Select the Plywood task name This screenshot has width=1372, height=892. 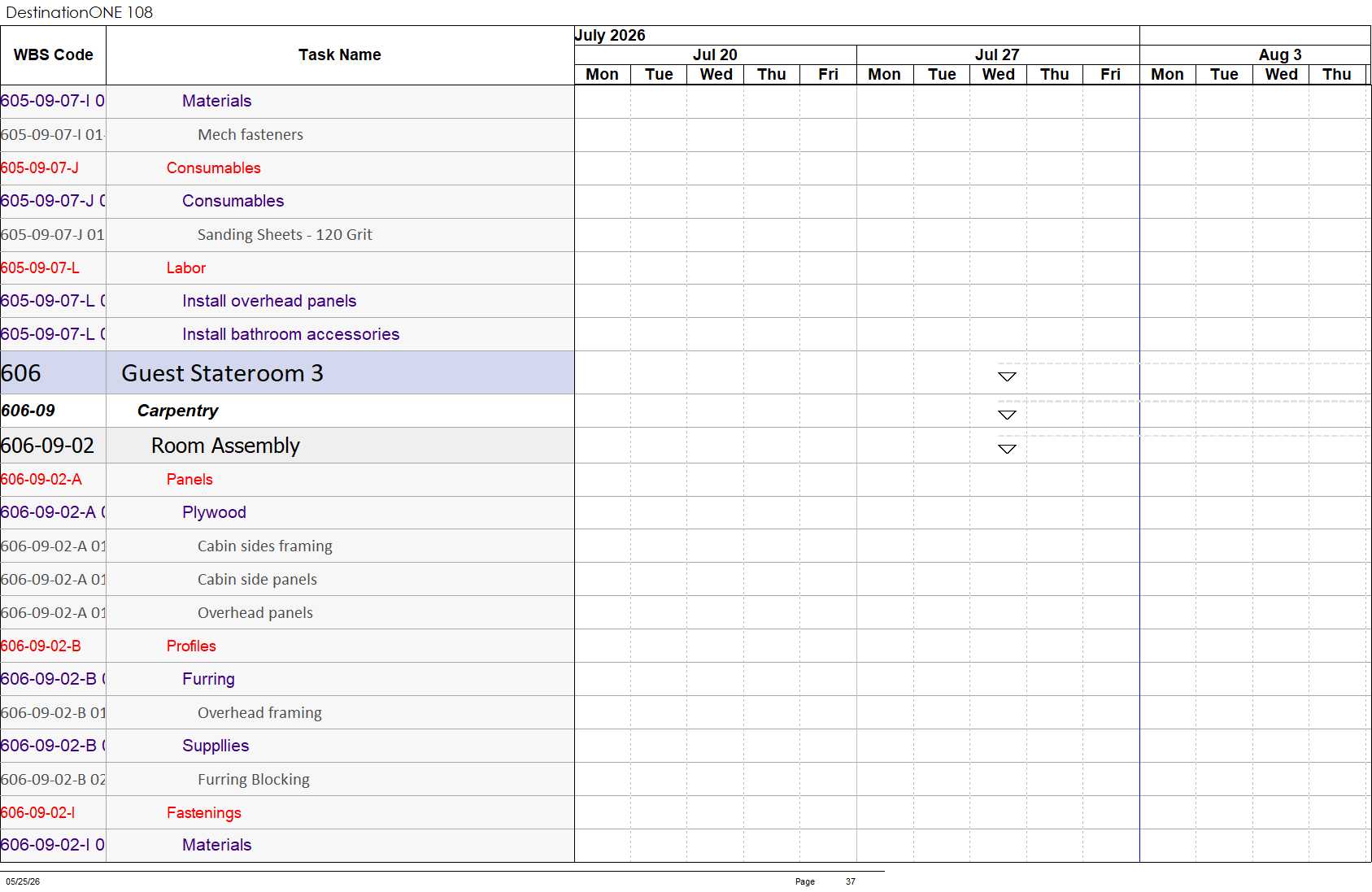214,512
